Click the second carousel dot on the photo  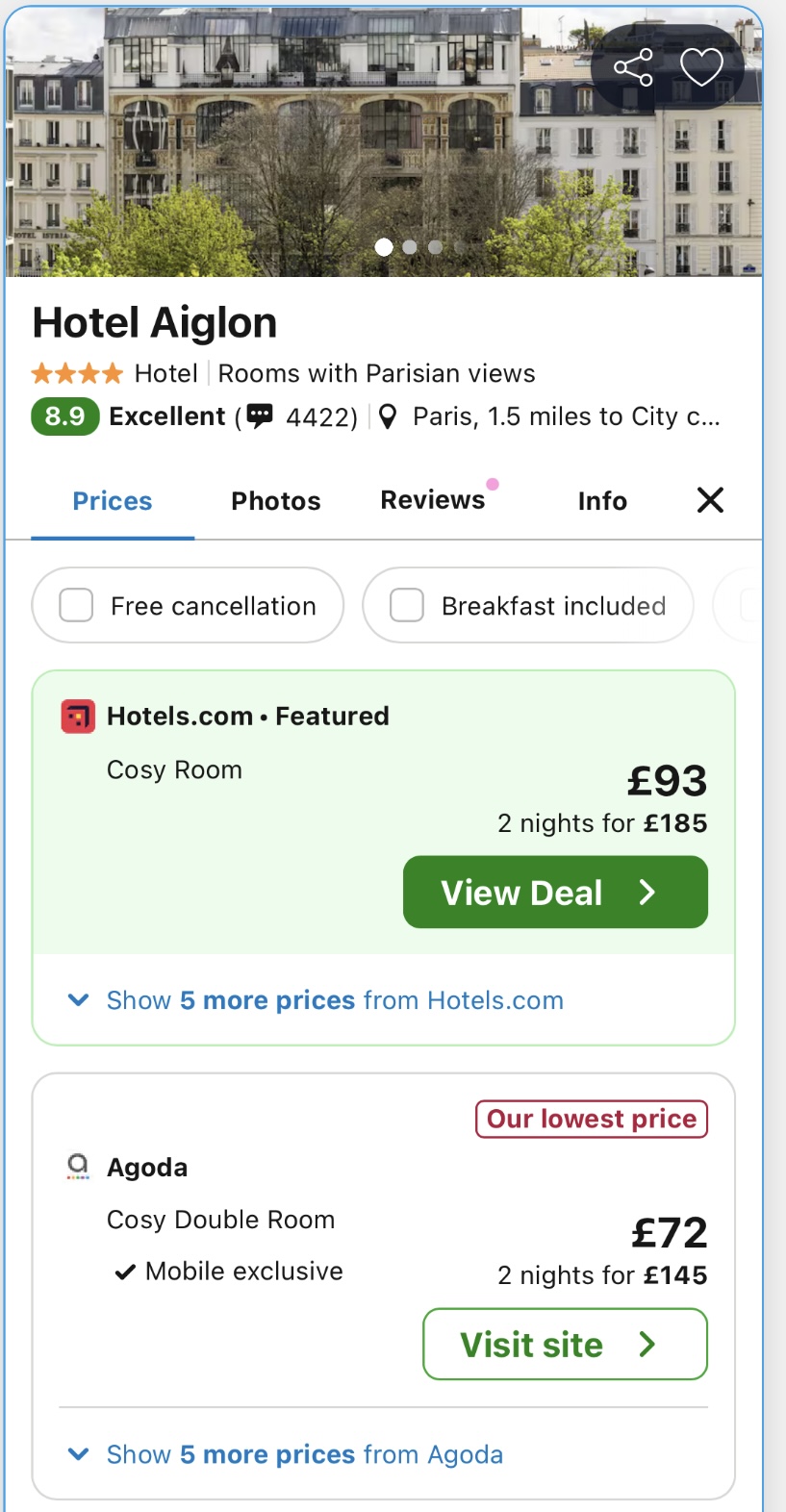click(410, 247)
